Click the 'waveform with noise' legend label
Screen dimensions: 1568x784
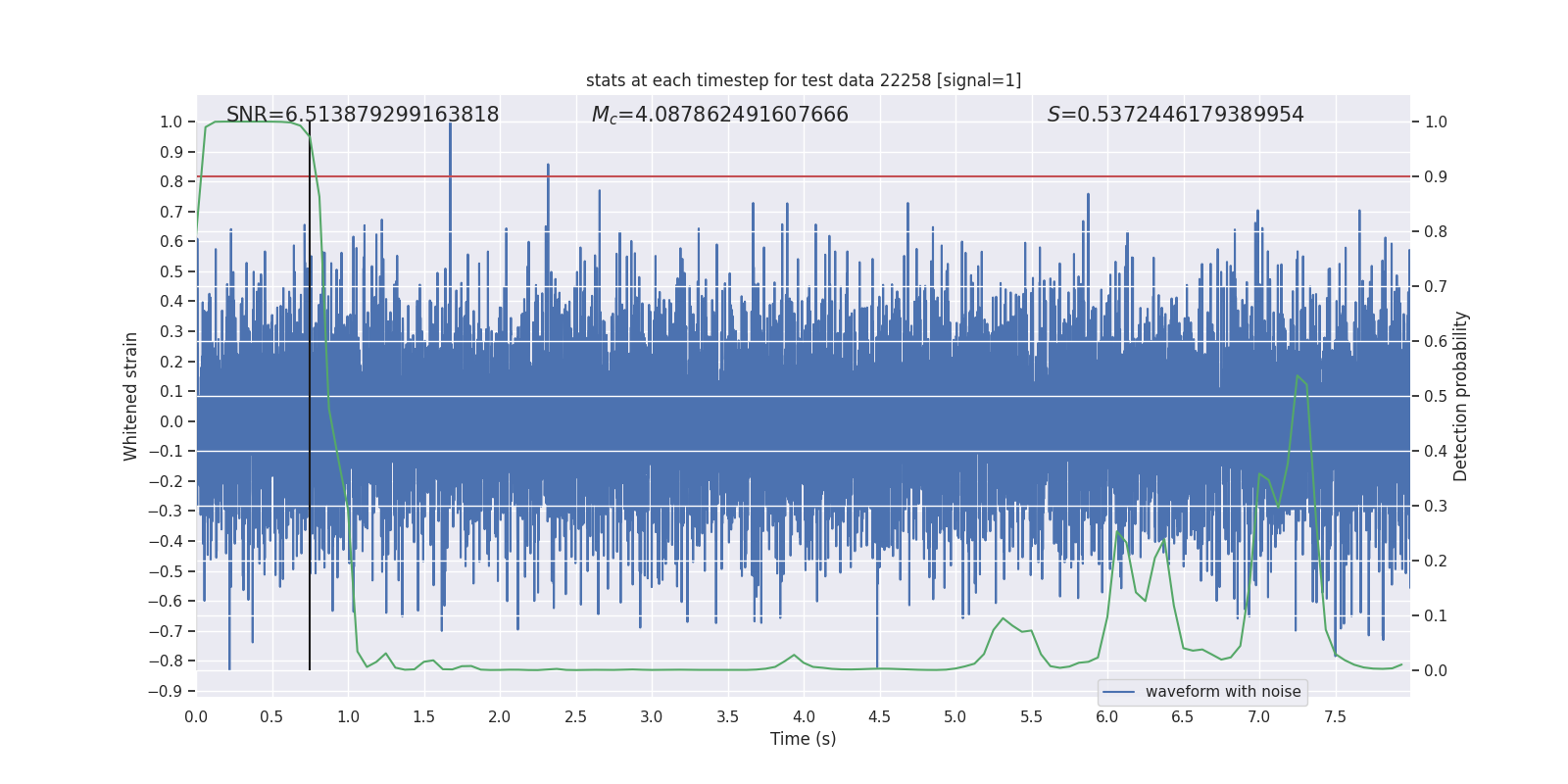pyautogui.click(x=1222, y=692)
